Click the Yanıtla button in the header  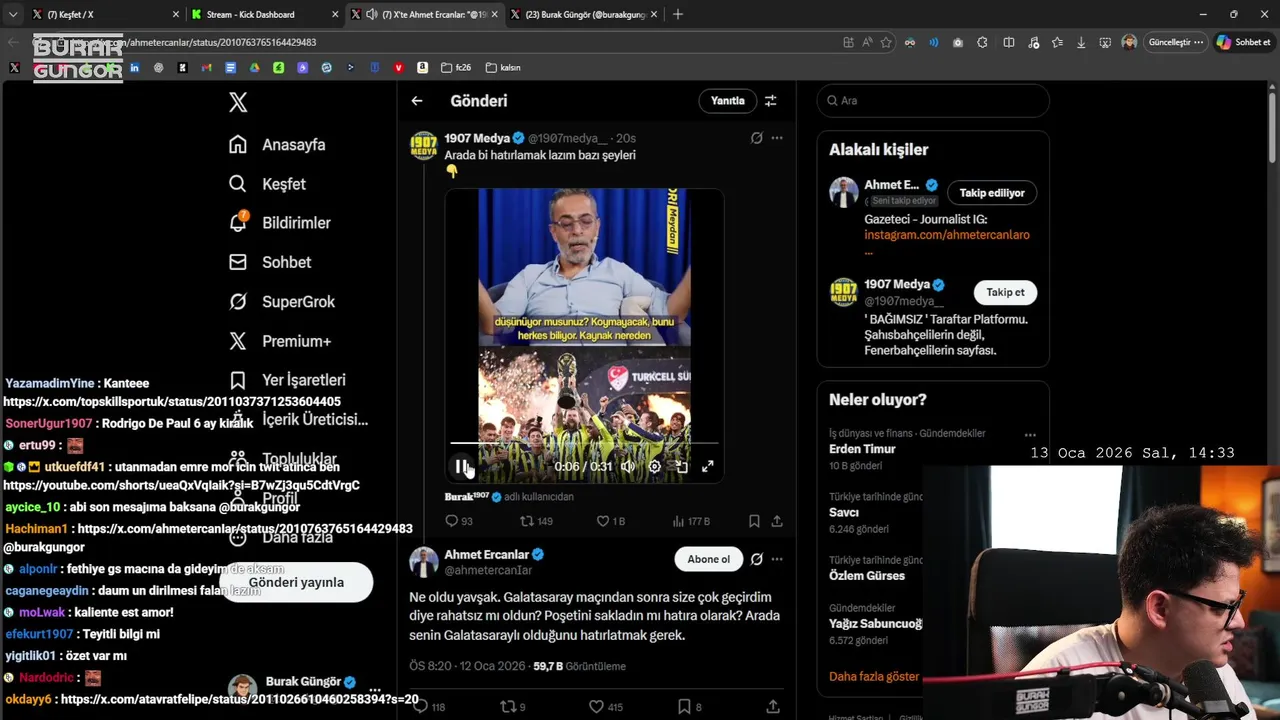(x=727, y=101)
